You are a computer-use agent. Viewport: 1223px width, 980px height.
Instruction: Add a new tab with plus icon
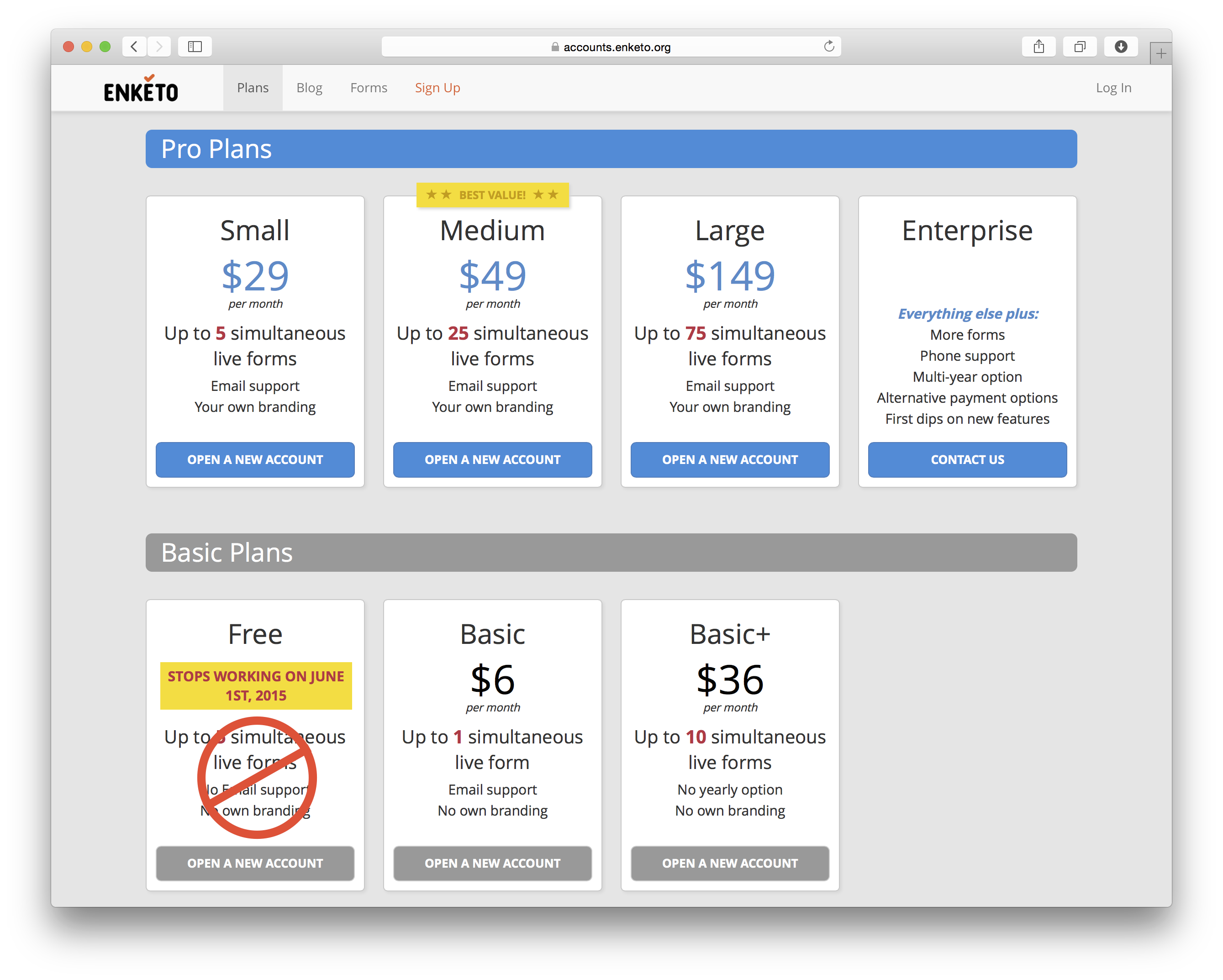tap(1160, 54)
